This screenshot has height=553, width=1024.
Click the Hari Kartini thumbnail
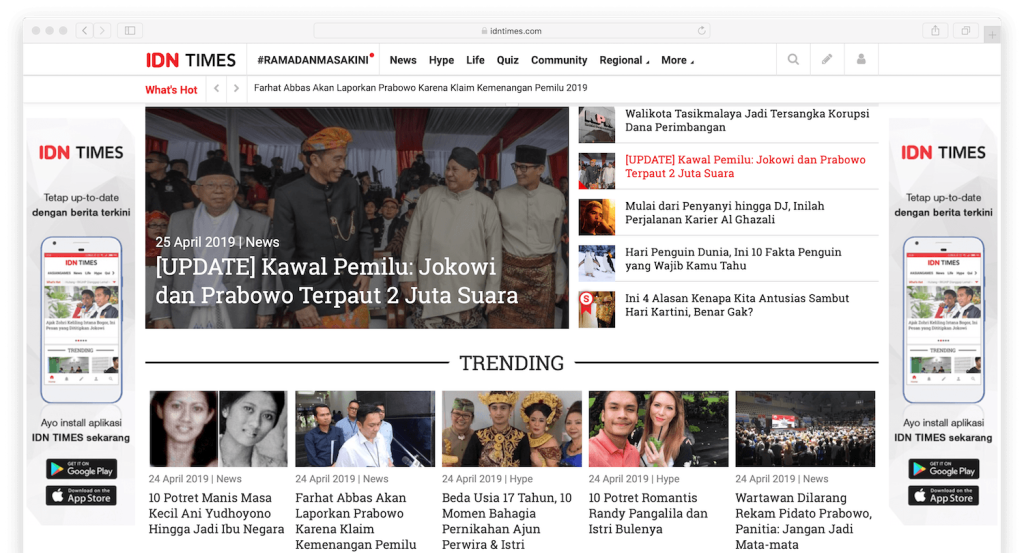[x=596, y=309]
